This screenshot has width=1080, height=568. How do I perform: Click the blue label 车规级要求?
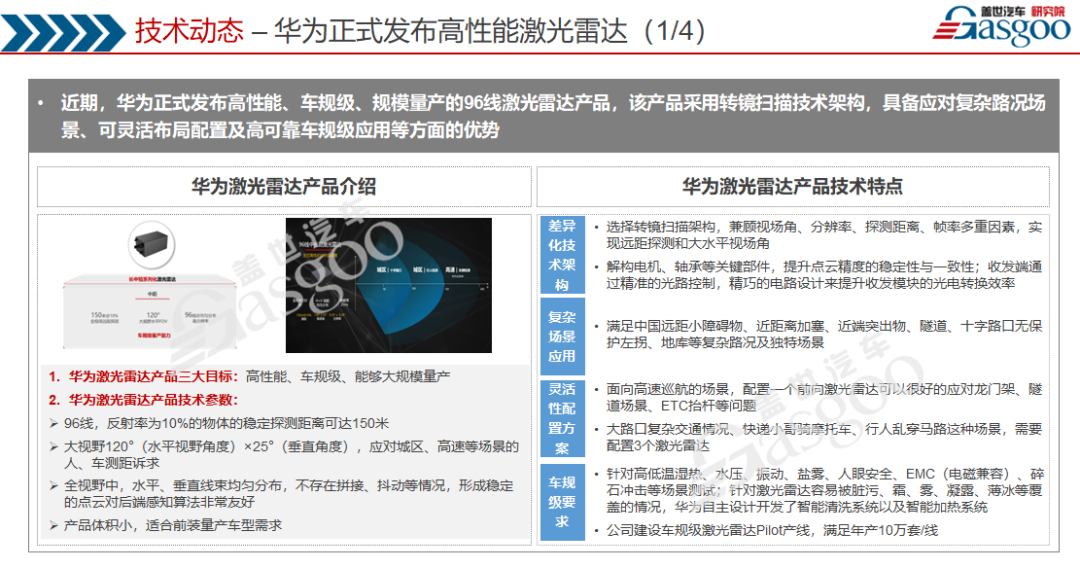point(562,502)
